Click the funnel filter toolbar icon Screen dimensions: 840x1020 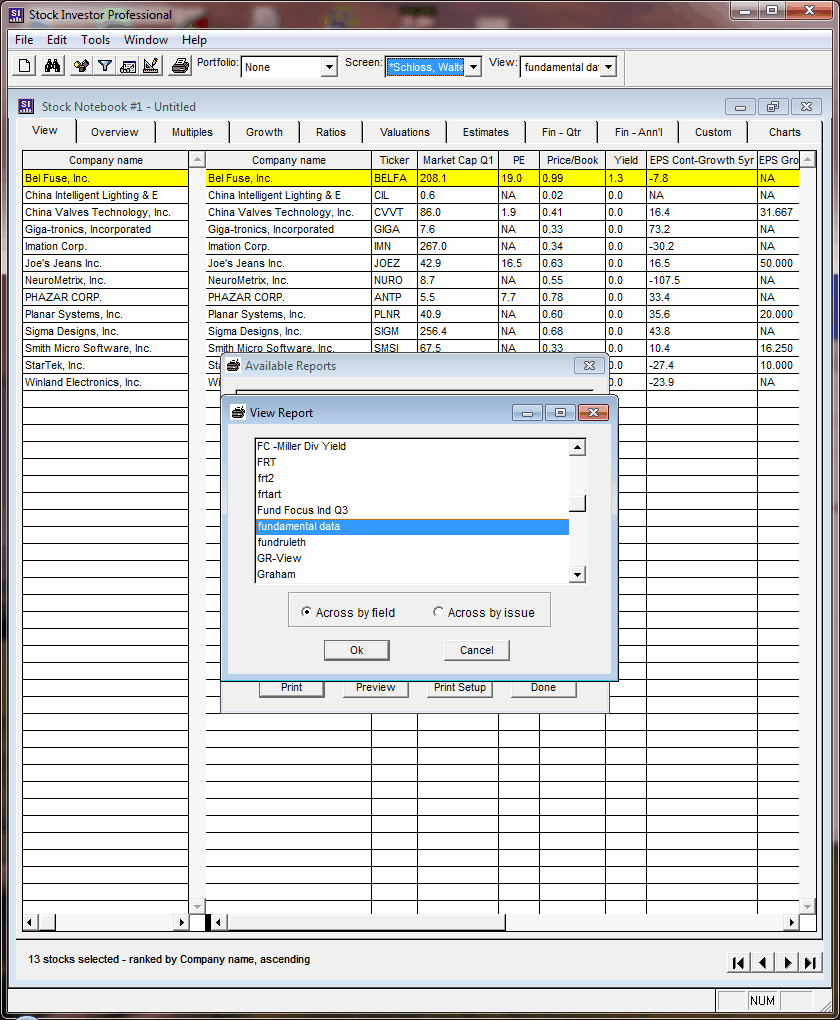(x=104, y=66)
